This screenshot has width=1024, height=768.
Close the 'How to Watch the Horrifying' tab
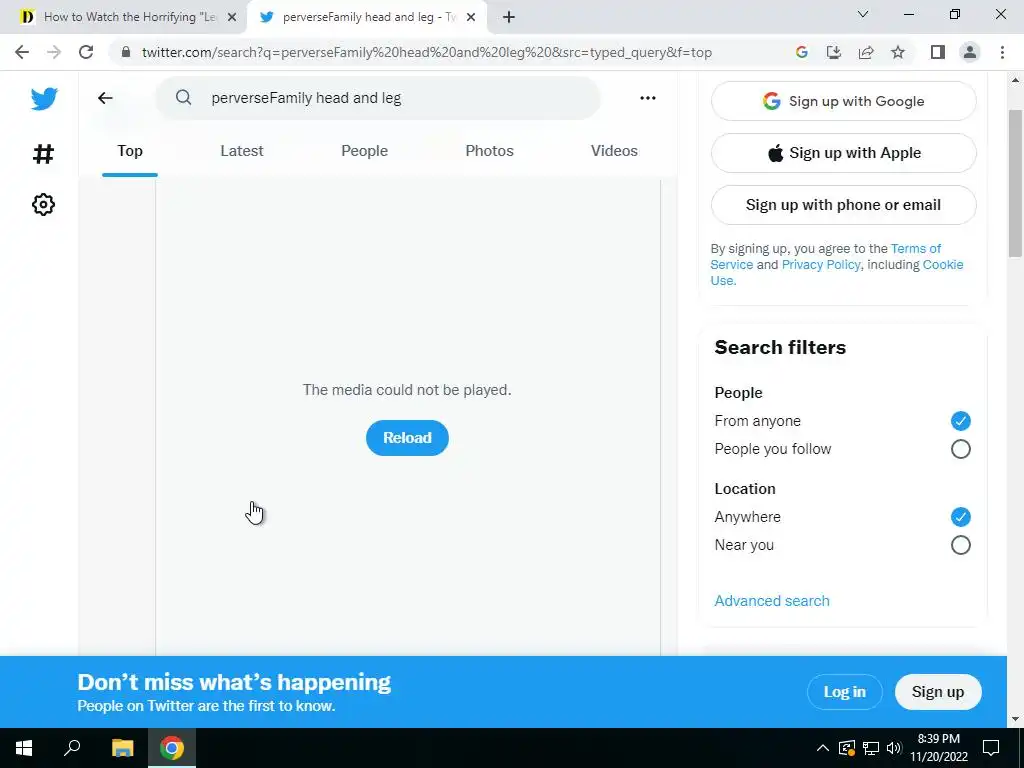coord(232,17)
